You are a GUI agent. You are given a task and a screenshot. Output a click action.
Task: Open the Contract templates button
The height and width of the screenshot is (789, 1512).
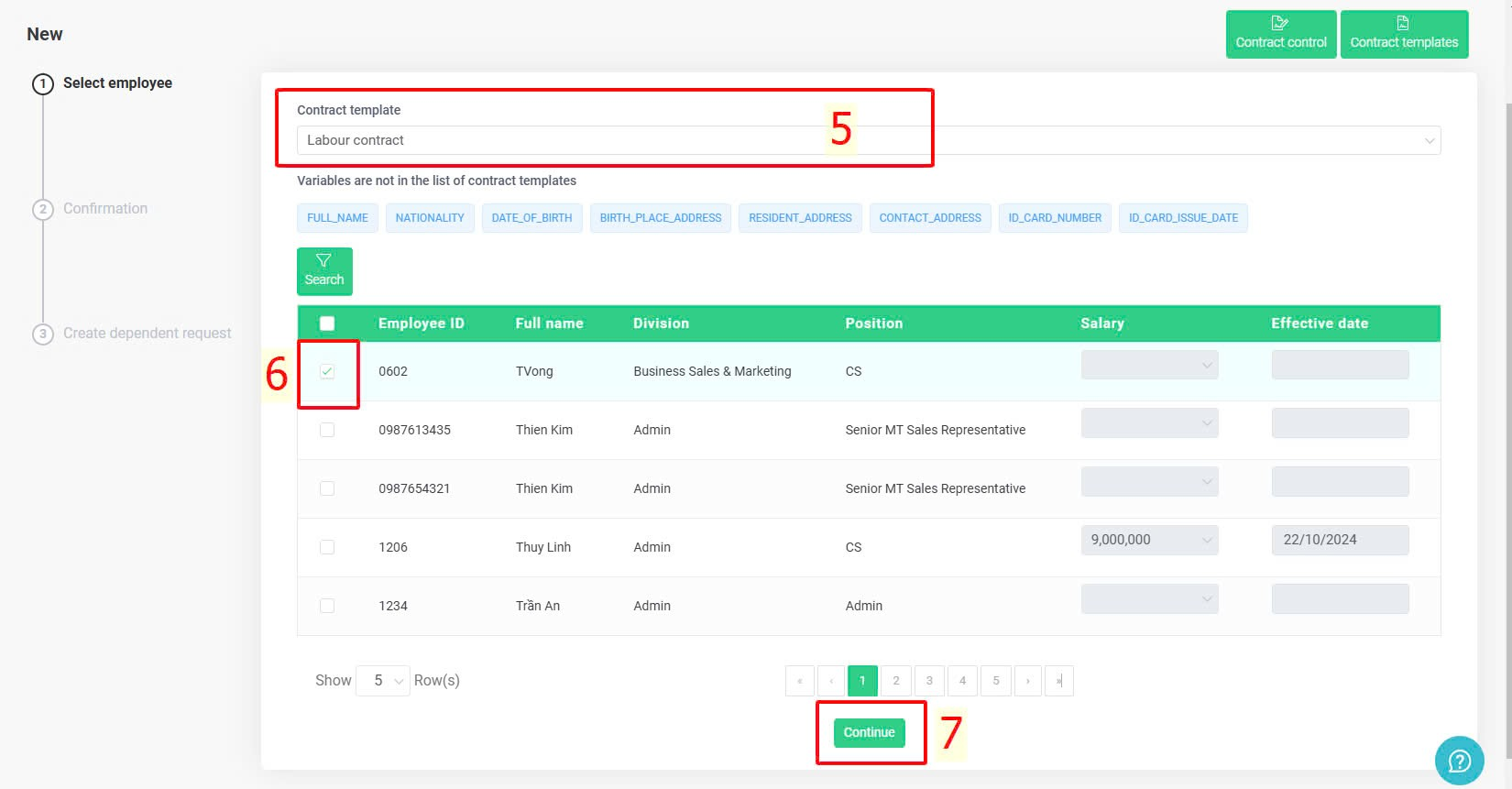(x=1404, y=34)
